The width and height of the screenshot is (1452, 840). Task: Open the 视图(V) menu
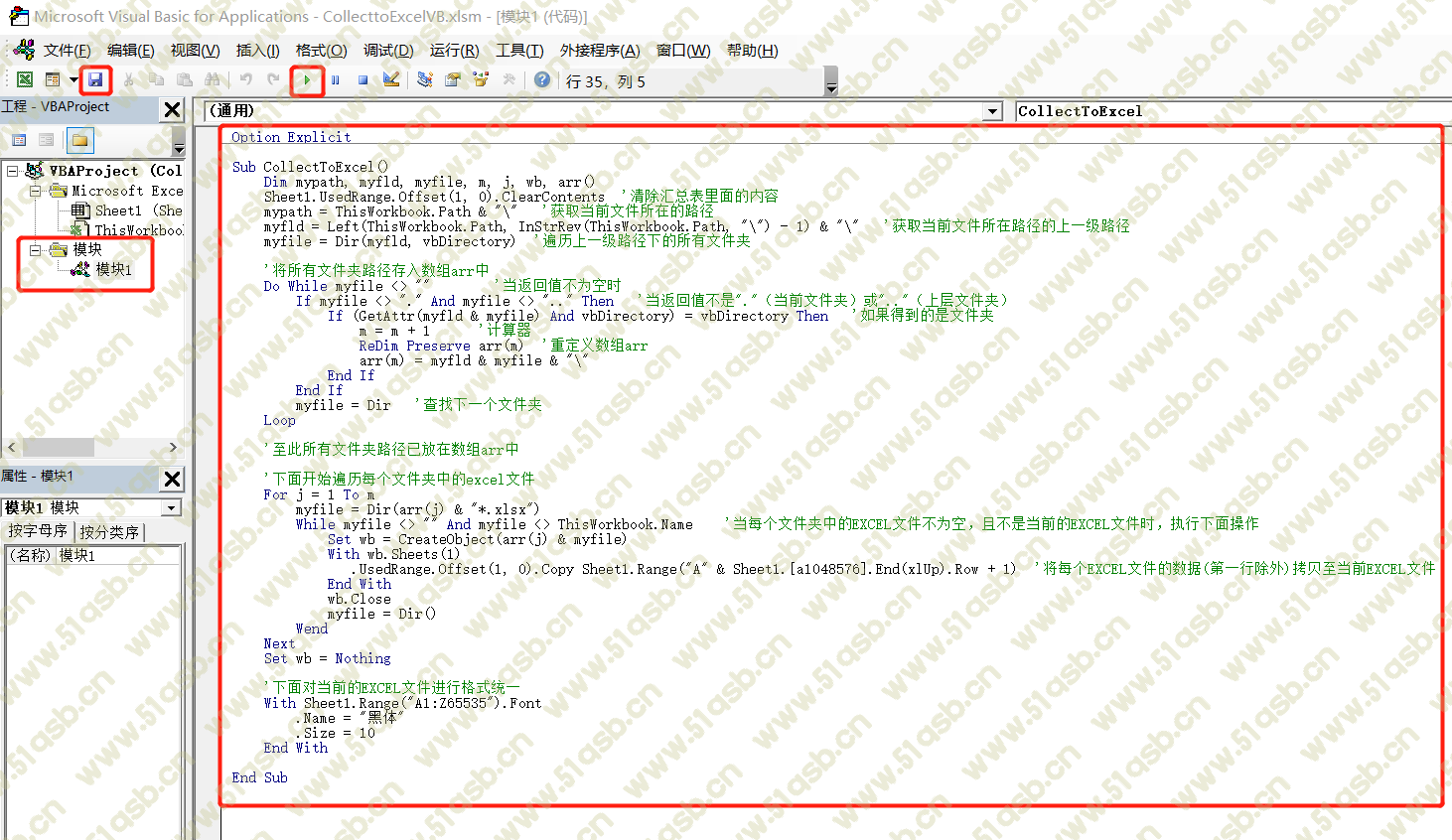195,51
